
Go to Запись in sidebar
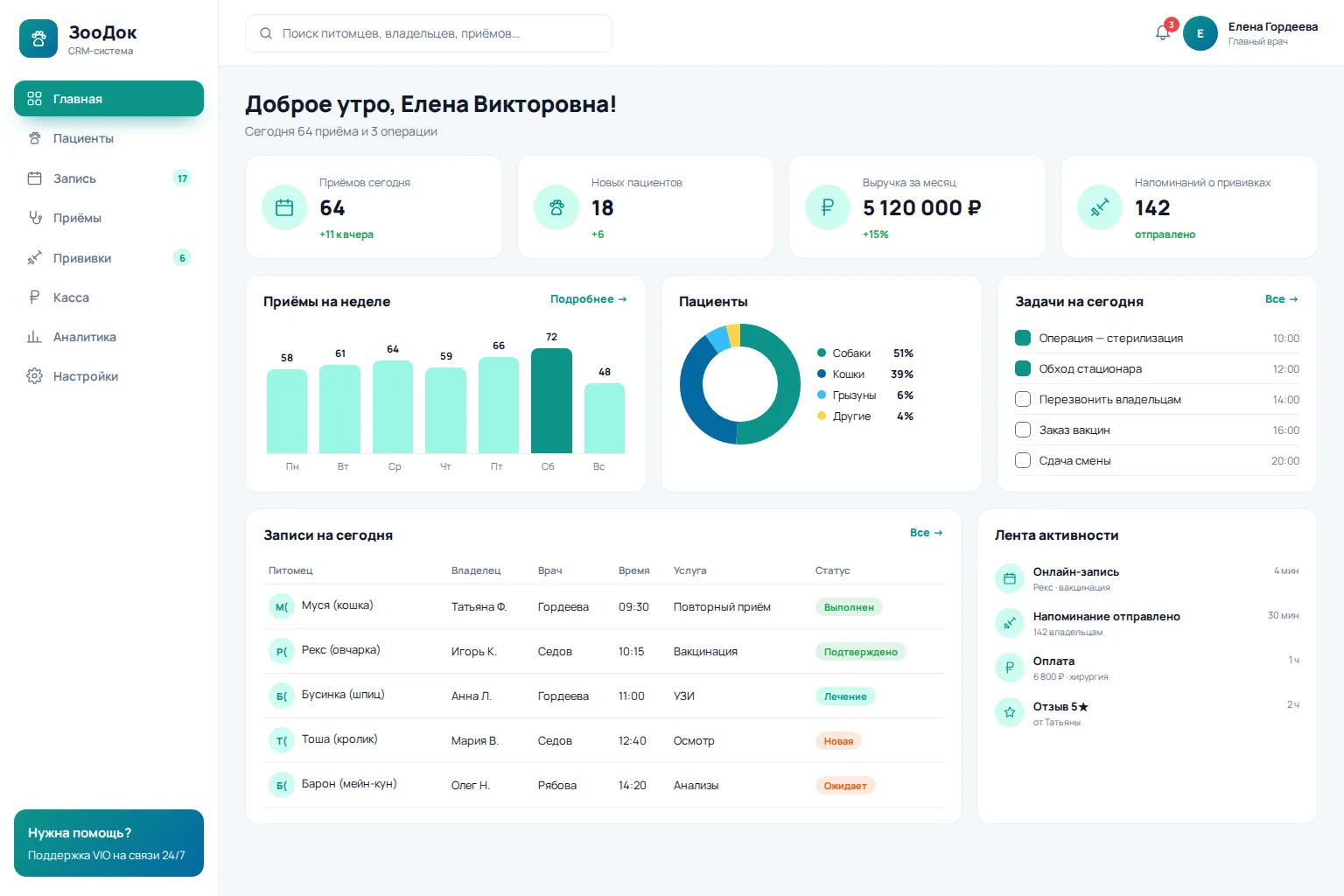[108, 178]
